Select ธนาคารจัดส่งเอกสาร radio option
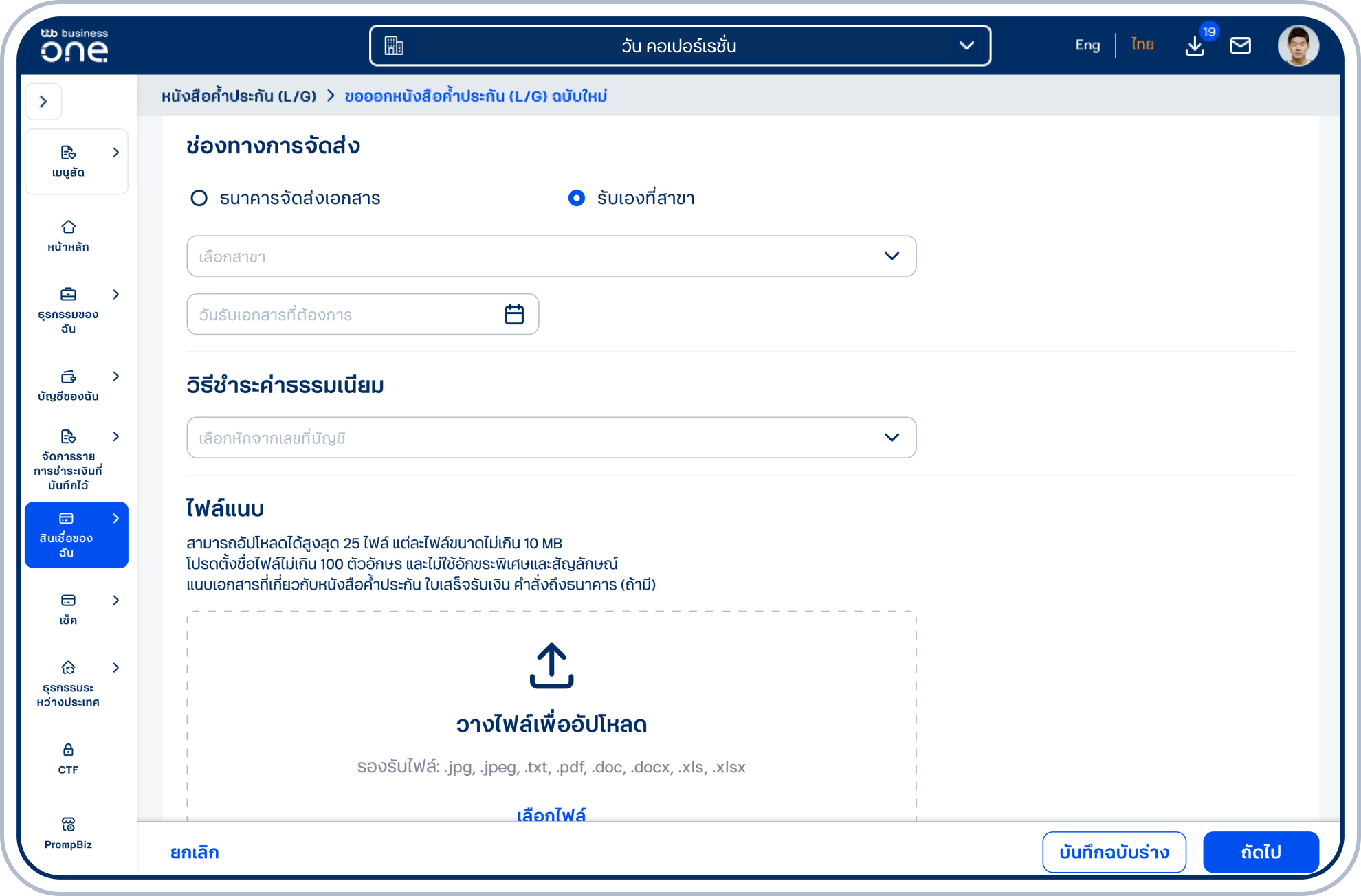 (x=199, y=199)
